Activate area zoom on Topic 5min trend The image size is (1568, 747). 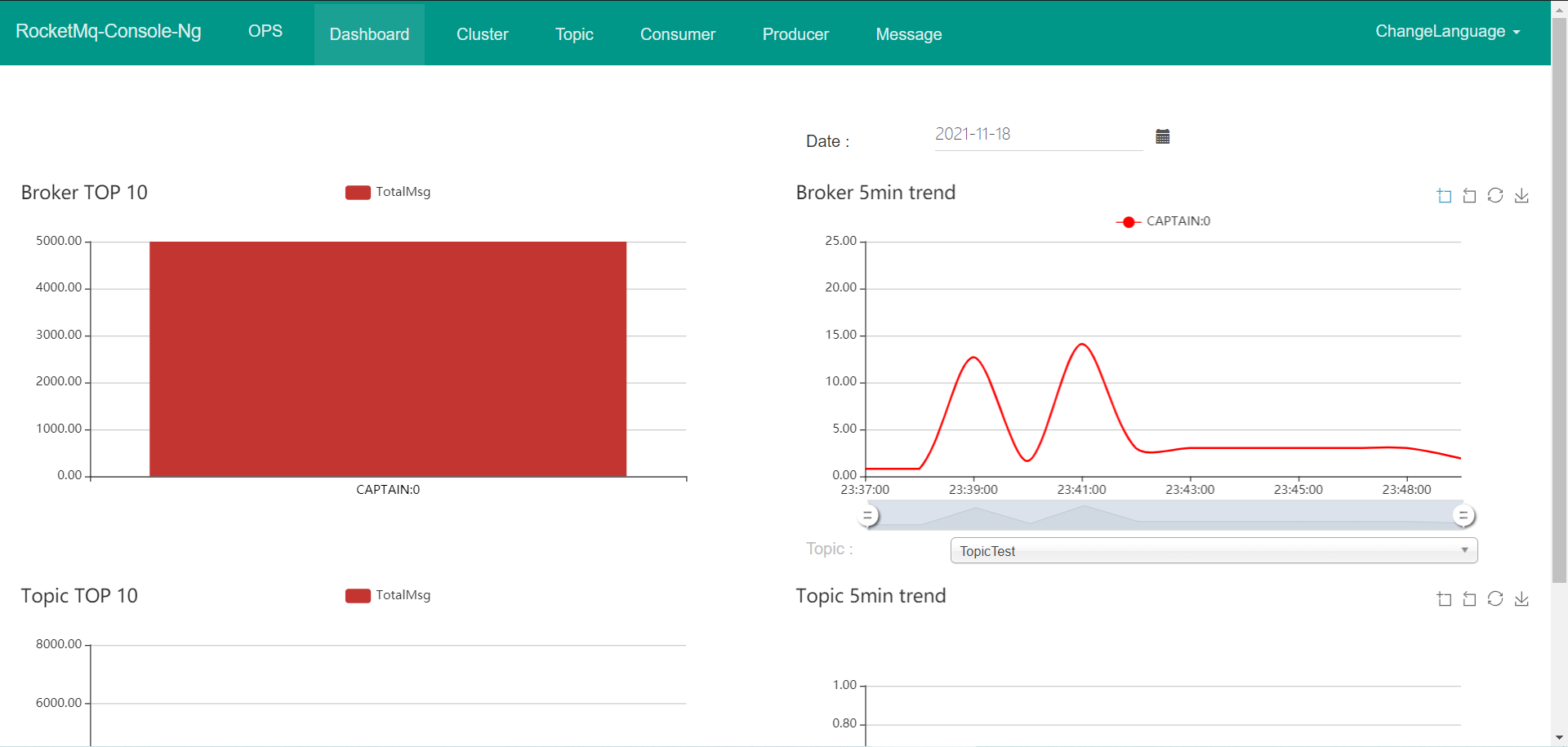pyautogui.click(x=1444, y=599)
